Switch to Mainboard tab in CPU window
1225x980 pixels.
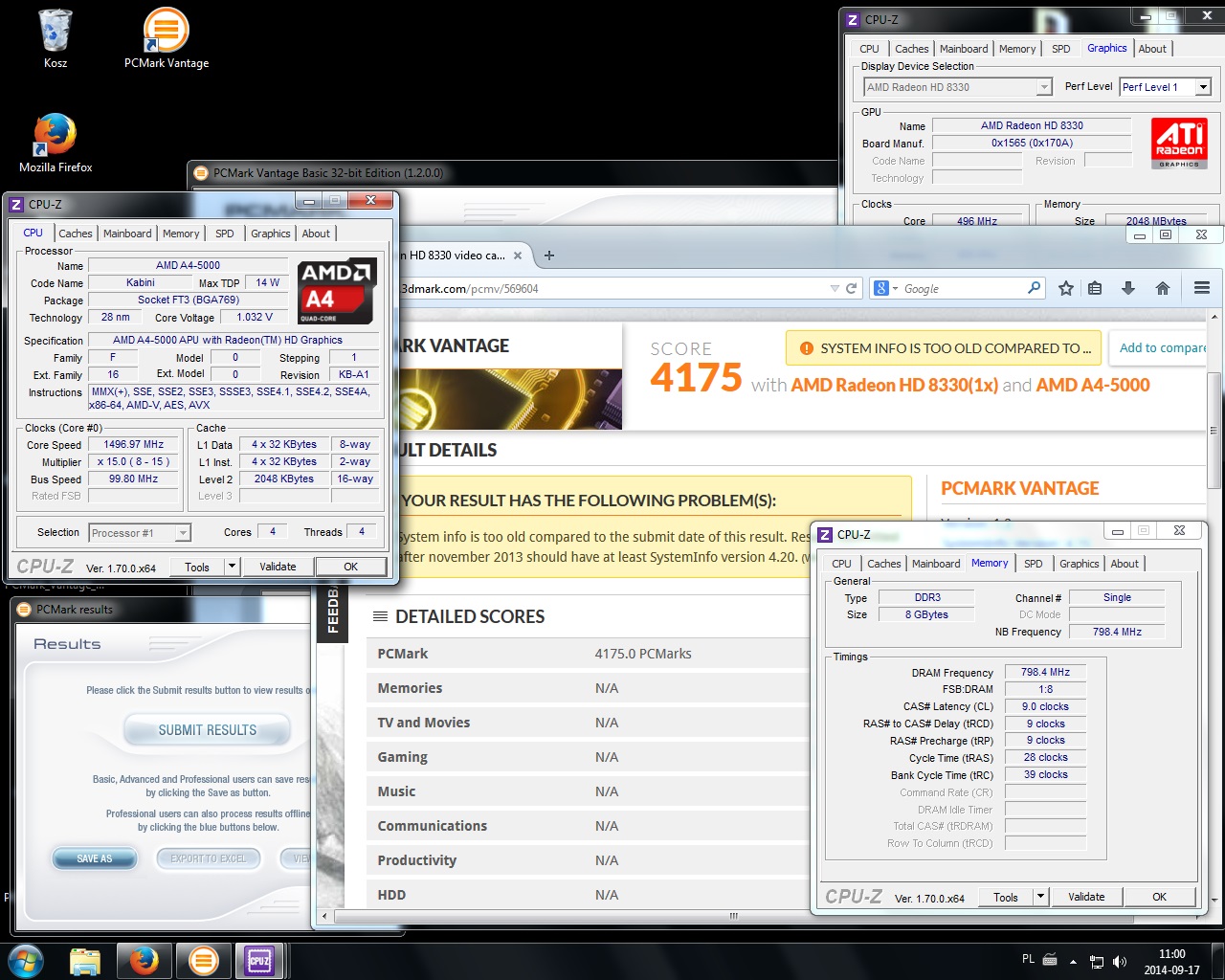point(127,234)
